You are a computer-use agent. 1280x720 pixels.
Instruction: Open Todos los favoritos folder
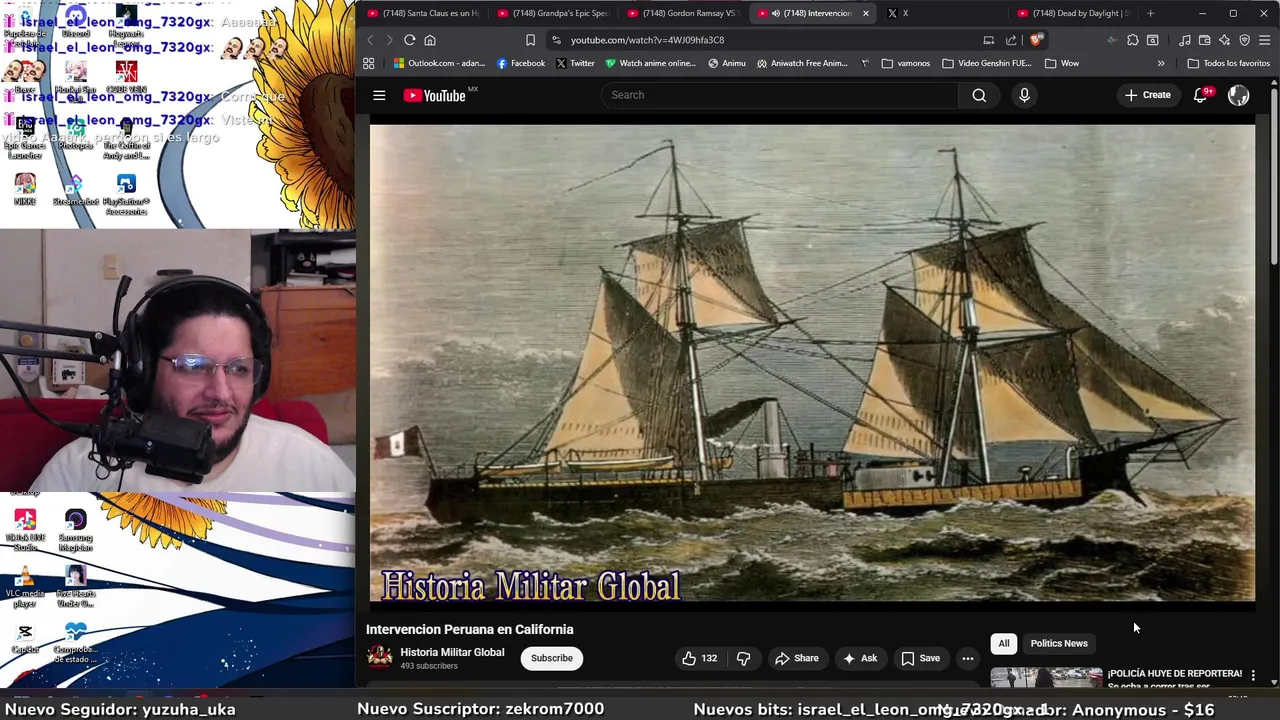[1229, 63]
